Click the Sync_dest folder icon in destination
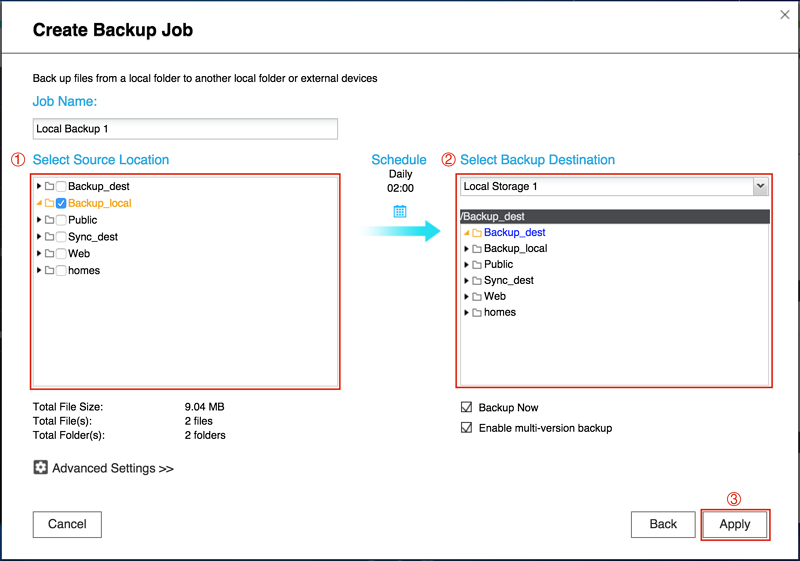Screen dimensions: 800x561 (477, 280)
